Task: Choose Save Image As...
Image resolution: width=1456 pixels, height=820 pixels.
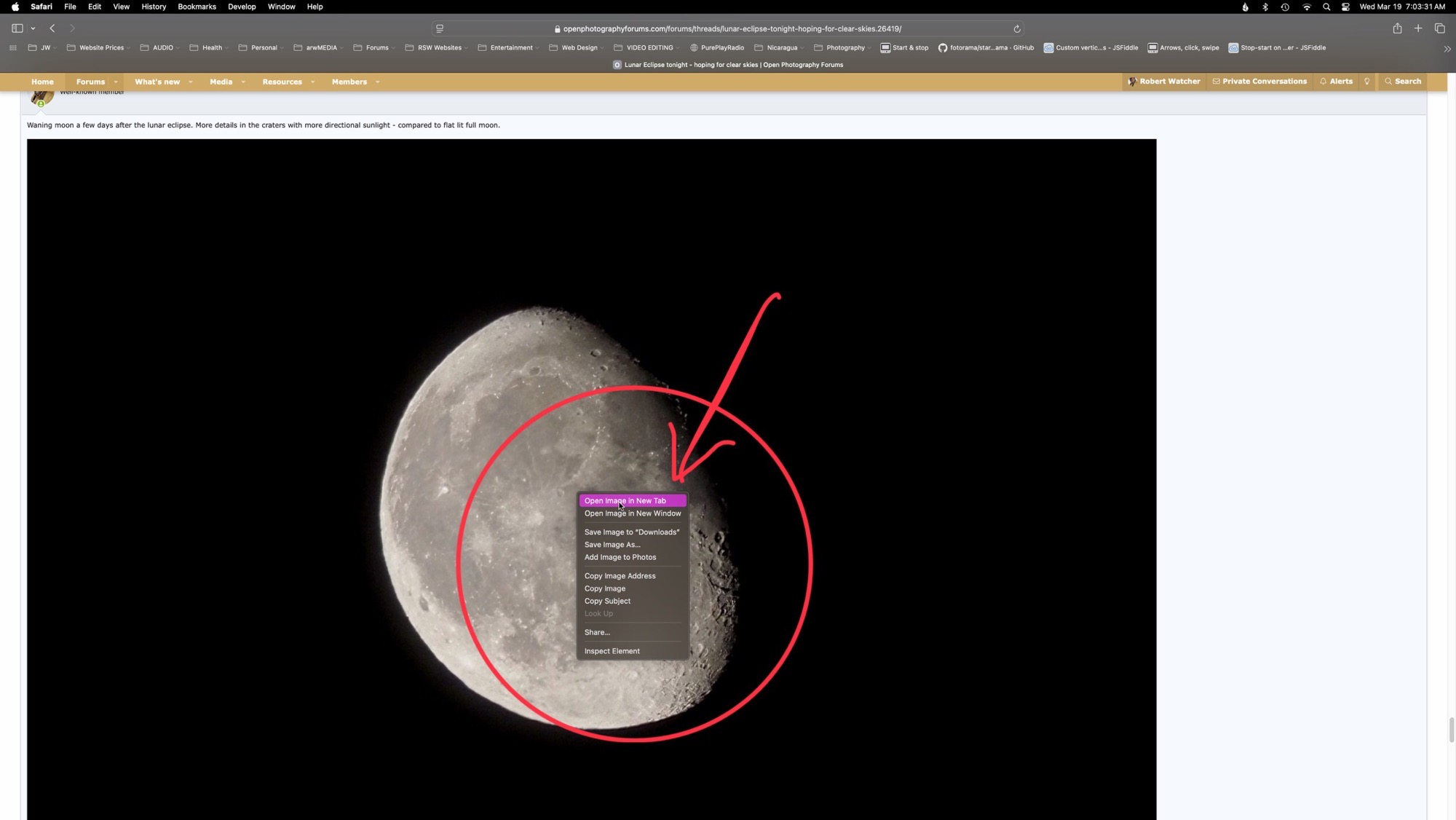Action: point(633,545)
